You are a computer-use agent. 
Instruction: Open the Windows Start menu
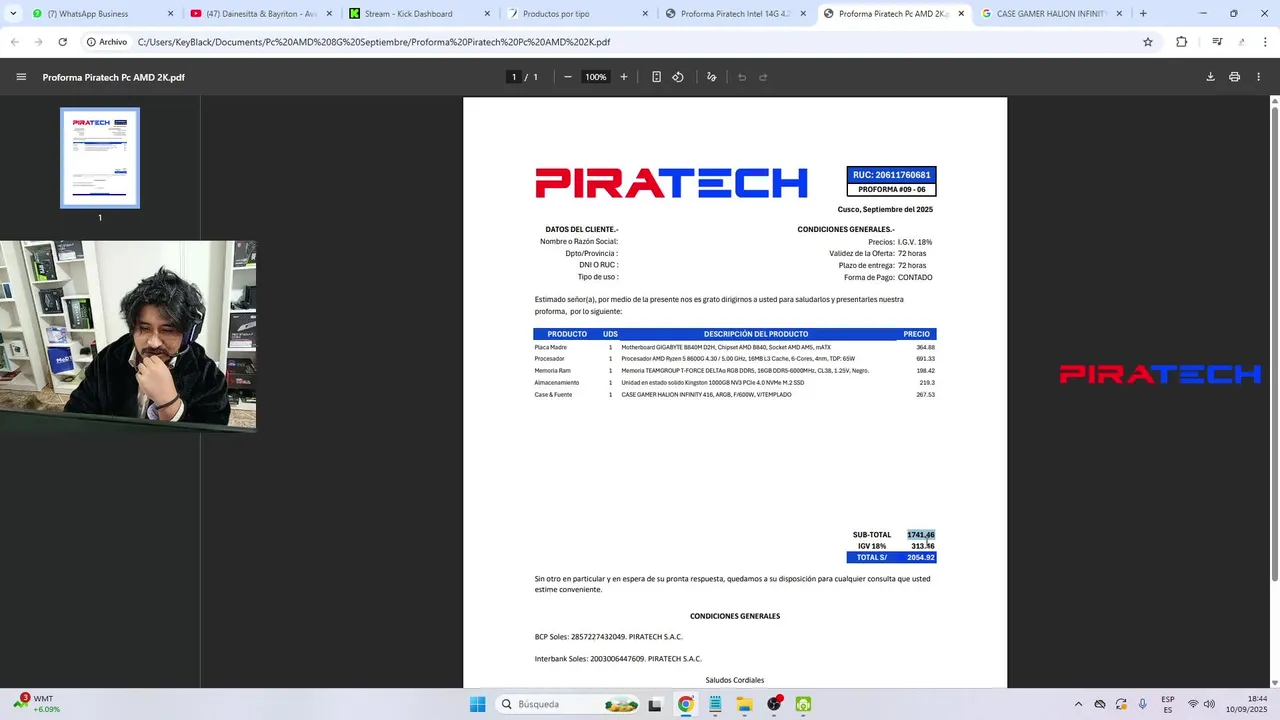tap(477, 704)
